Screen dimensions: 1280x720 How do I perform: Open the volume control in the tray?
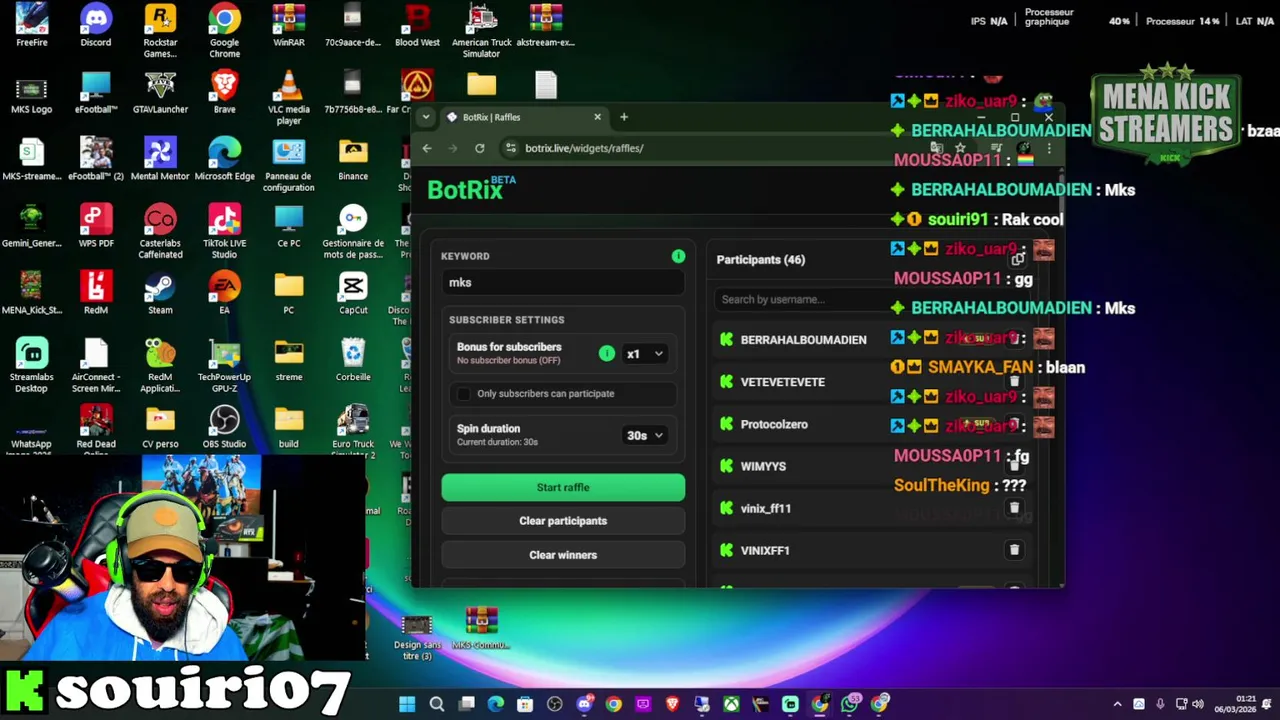1198,704
